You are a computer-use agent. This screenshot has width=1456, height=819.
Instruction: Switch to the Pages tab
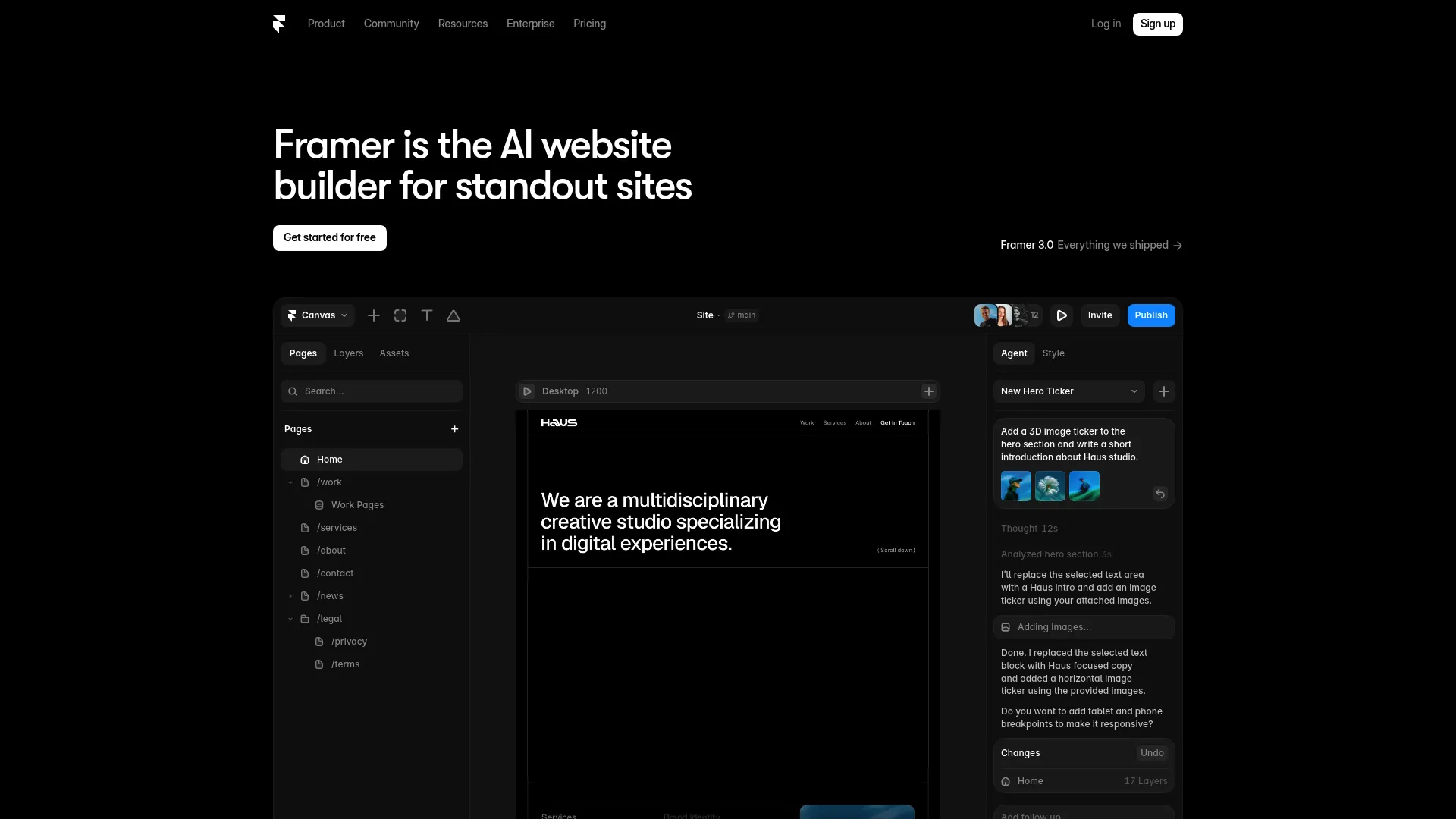303,353
